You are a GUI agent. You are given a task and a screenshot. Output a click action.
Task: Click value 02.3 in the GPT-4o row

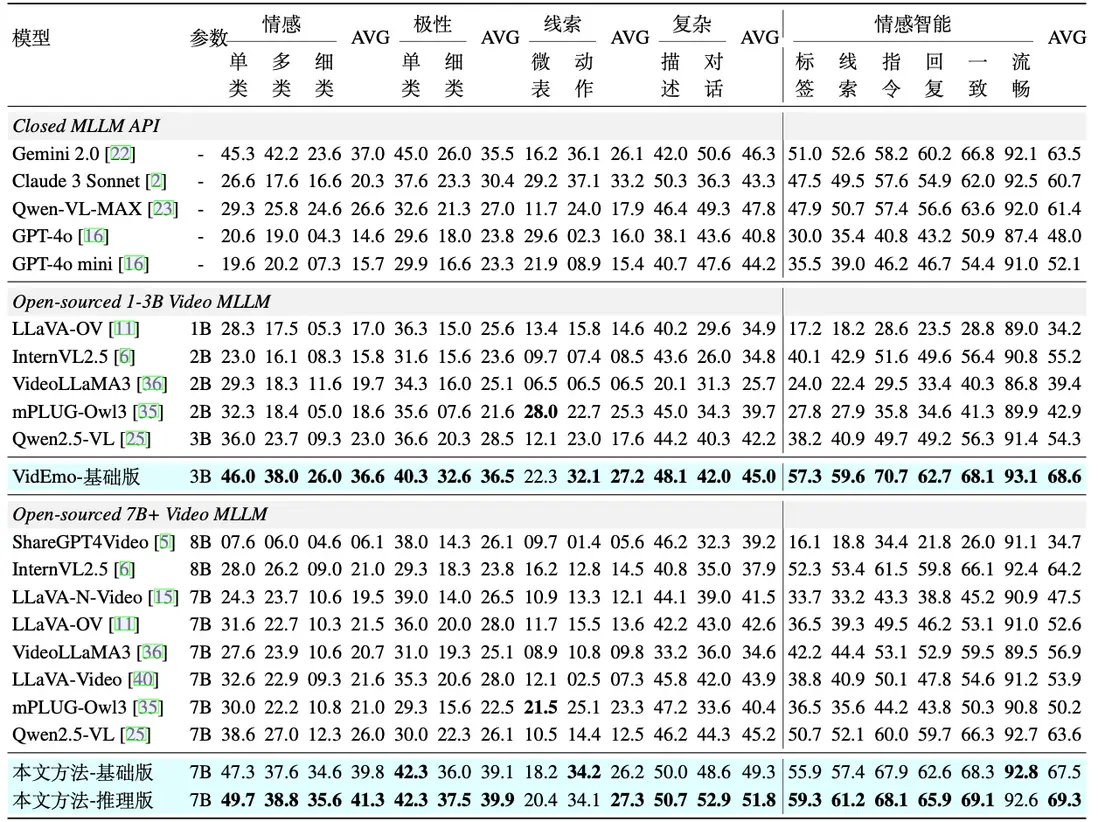583,236
